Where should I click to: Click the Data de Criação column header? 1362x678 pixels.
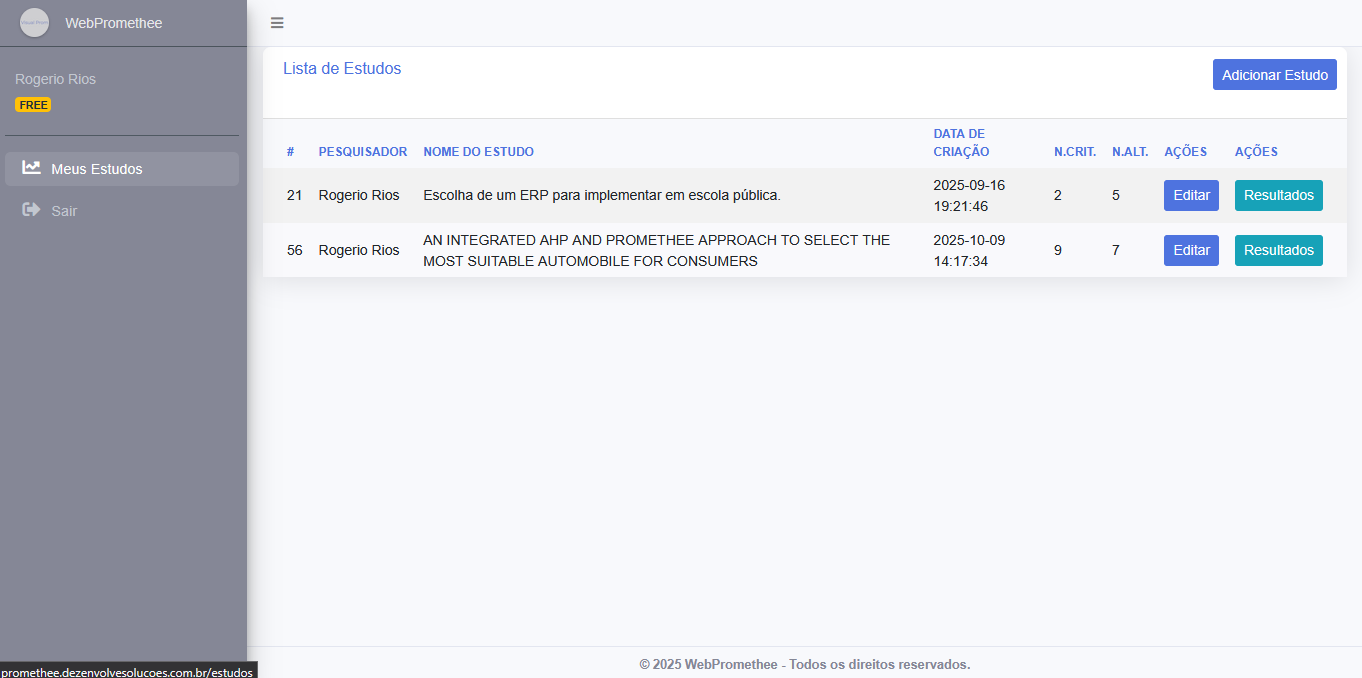tap(961, 143)
